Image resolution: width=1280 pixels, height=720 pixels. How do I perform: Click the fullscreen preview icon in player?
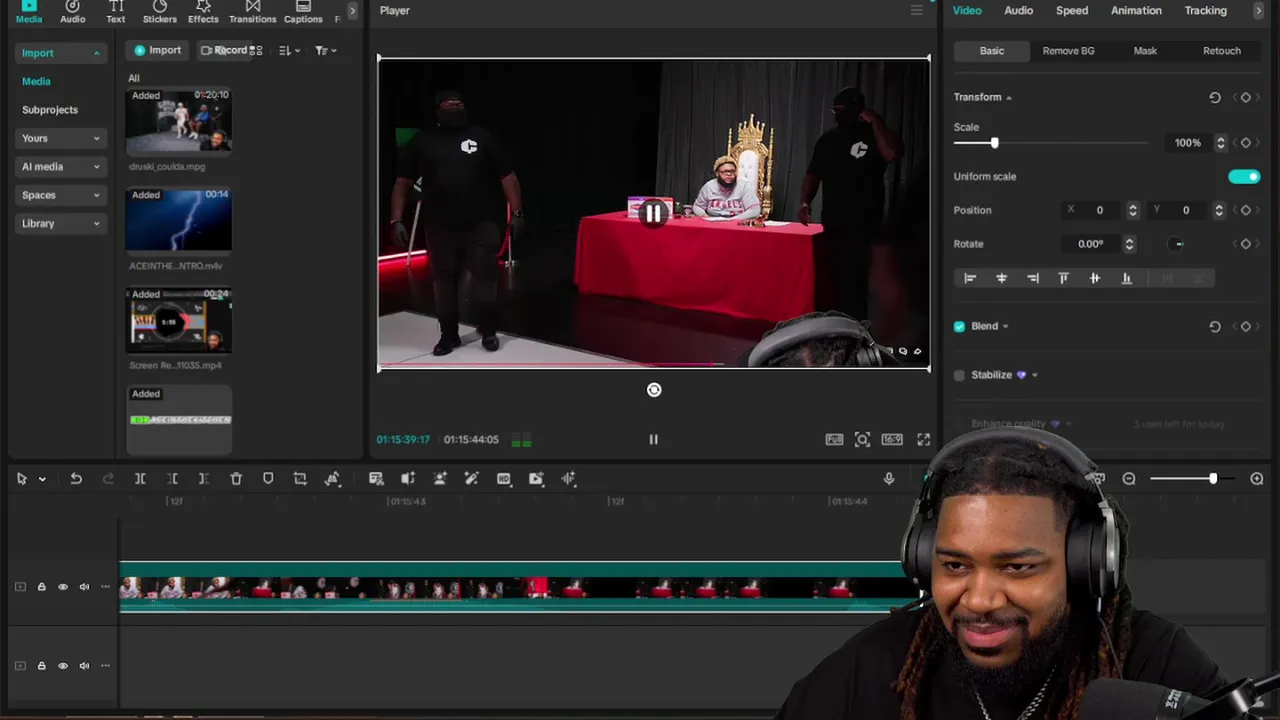(923, 439)
